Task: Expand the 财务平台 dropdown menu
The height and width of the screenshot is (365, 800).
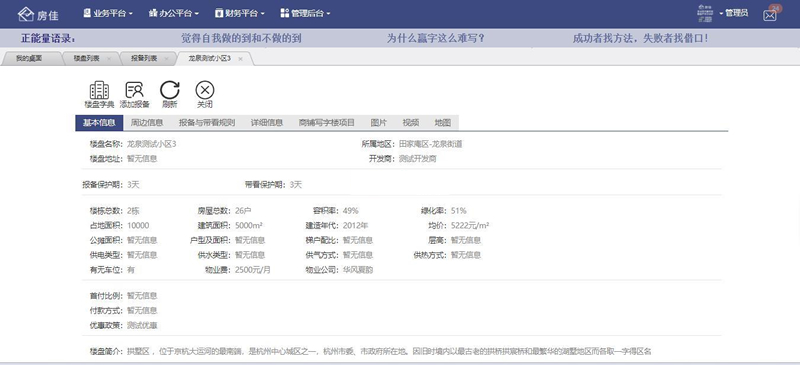Action: click(239, 14)
